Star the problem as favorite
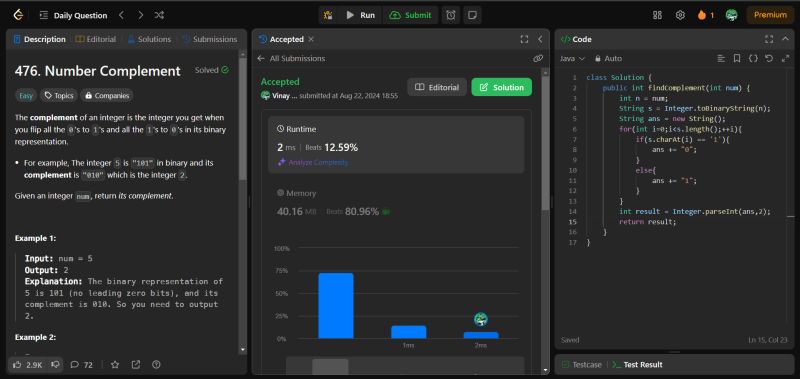This screenshot has height=379, width=800. tap(115, 365)
